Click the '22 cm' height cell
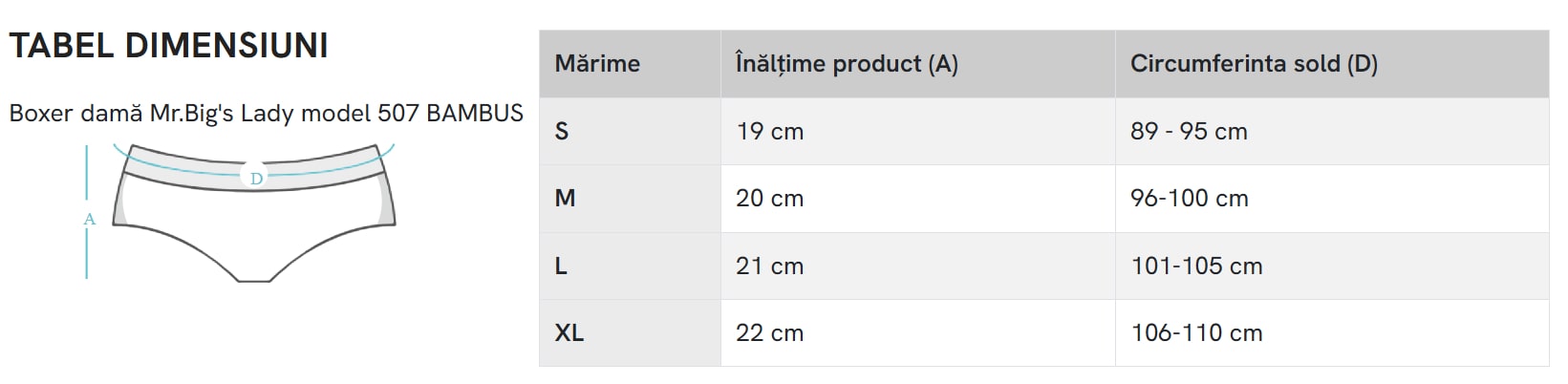1568x384 pixels. click(x=769, y=333)
